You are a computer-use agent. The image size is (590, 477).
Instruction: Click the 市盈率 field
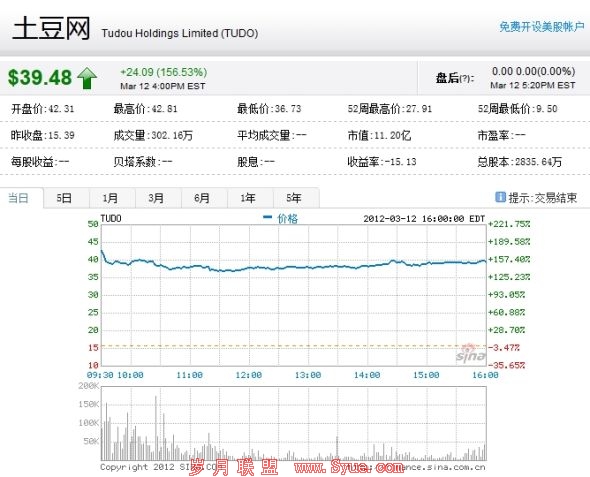pyautogui.click(x=502, y=135)
